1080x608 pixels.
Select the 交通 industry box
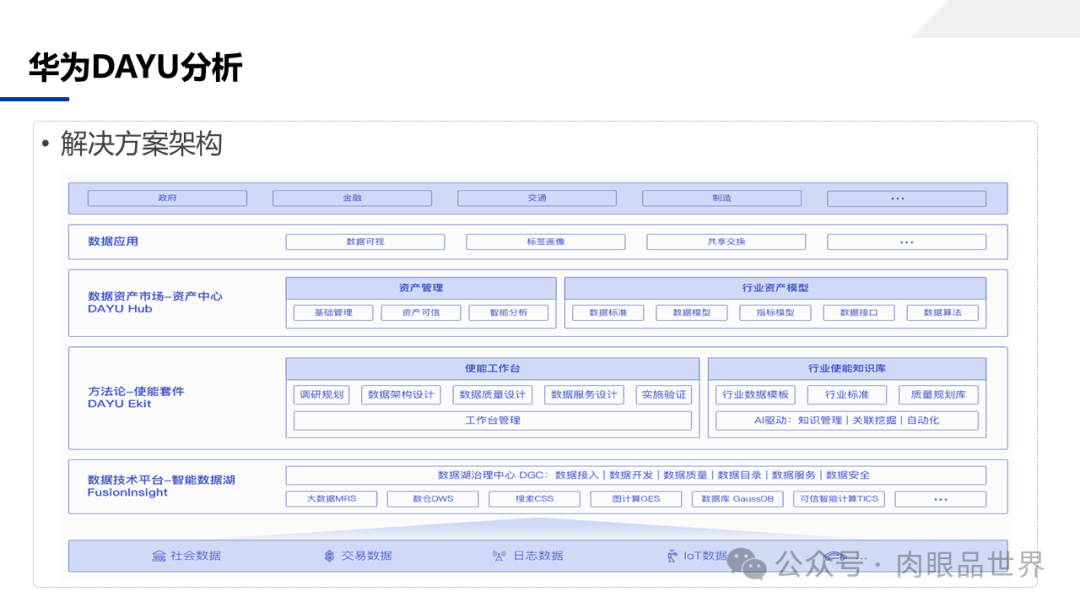coord(537,198)
